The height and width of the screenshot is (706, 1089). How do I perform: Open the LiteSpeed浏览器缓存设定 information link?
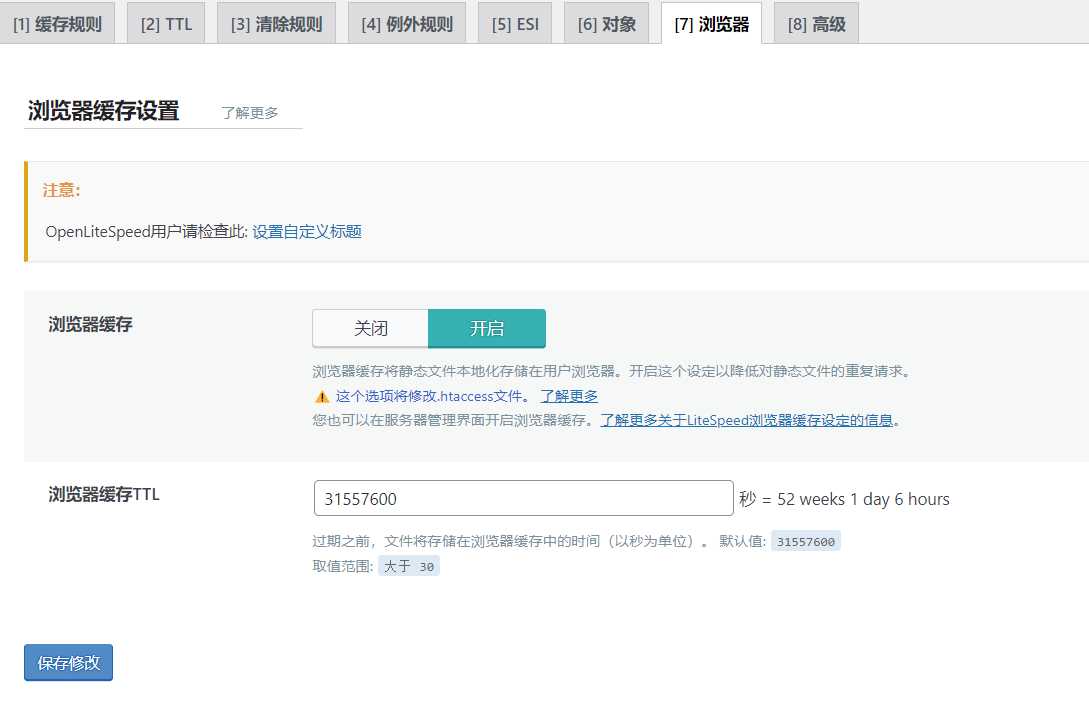point(746,420)
